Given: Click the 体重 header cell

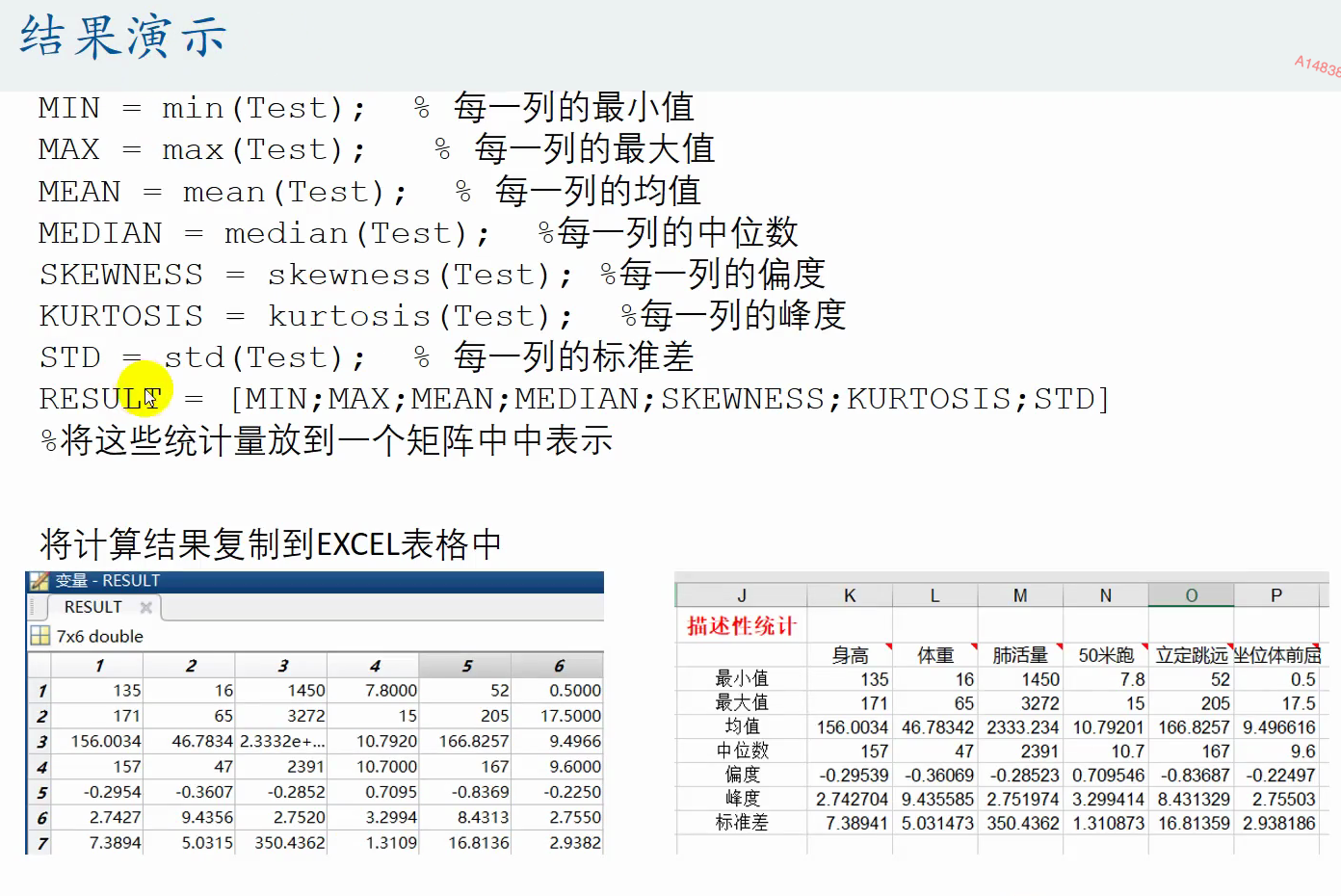Looking at the screenshot, I should coord(935,655).
